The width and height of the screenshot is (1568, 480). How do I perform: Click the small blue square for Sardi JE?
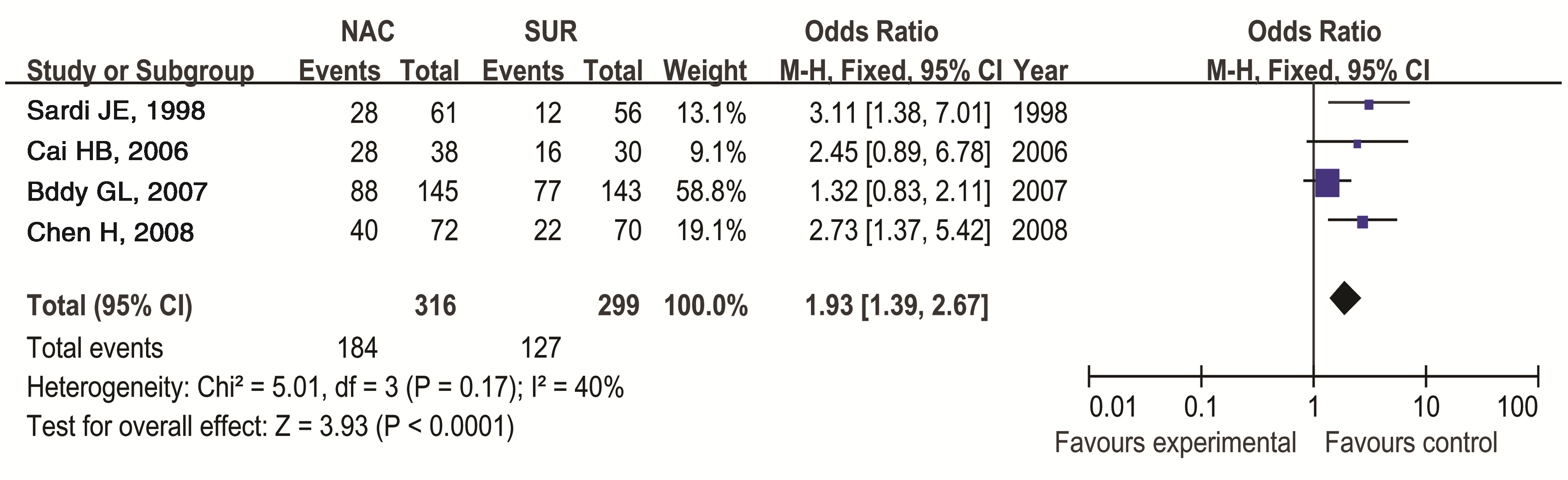click(1369, 105)
